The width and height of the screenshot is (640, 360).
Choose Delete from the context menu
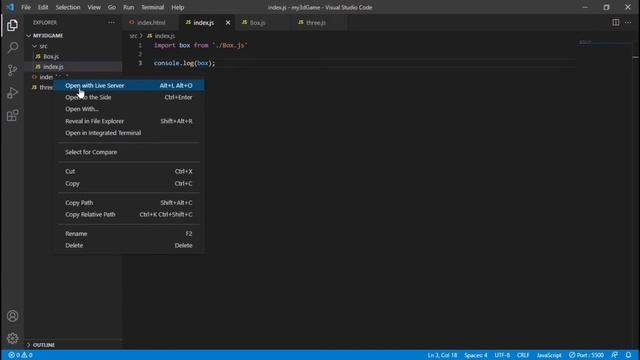[129, 246]
